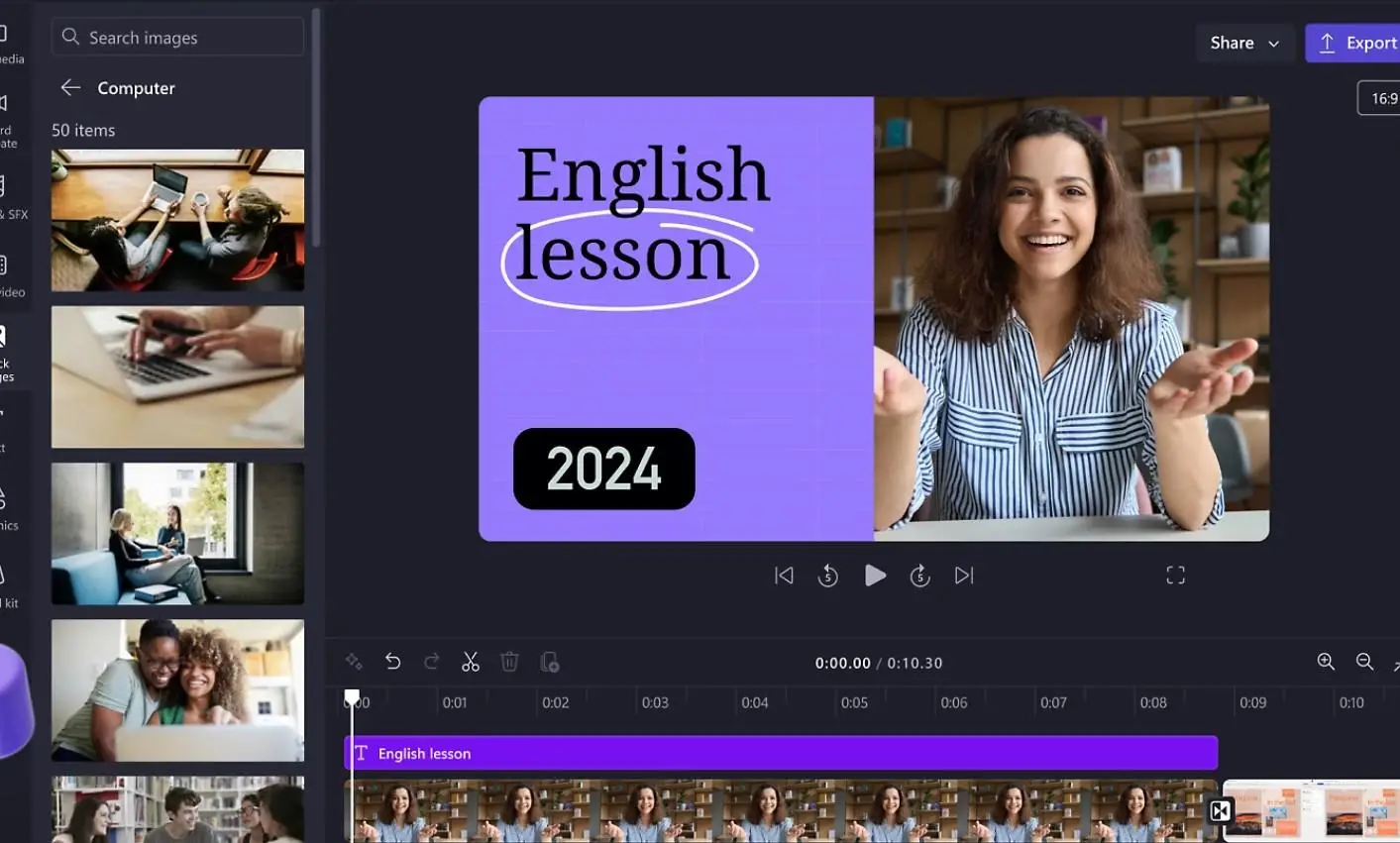Click the scissors split tool
The width and height of the screenshot is (1400, 843).
(471, 662)
